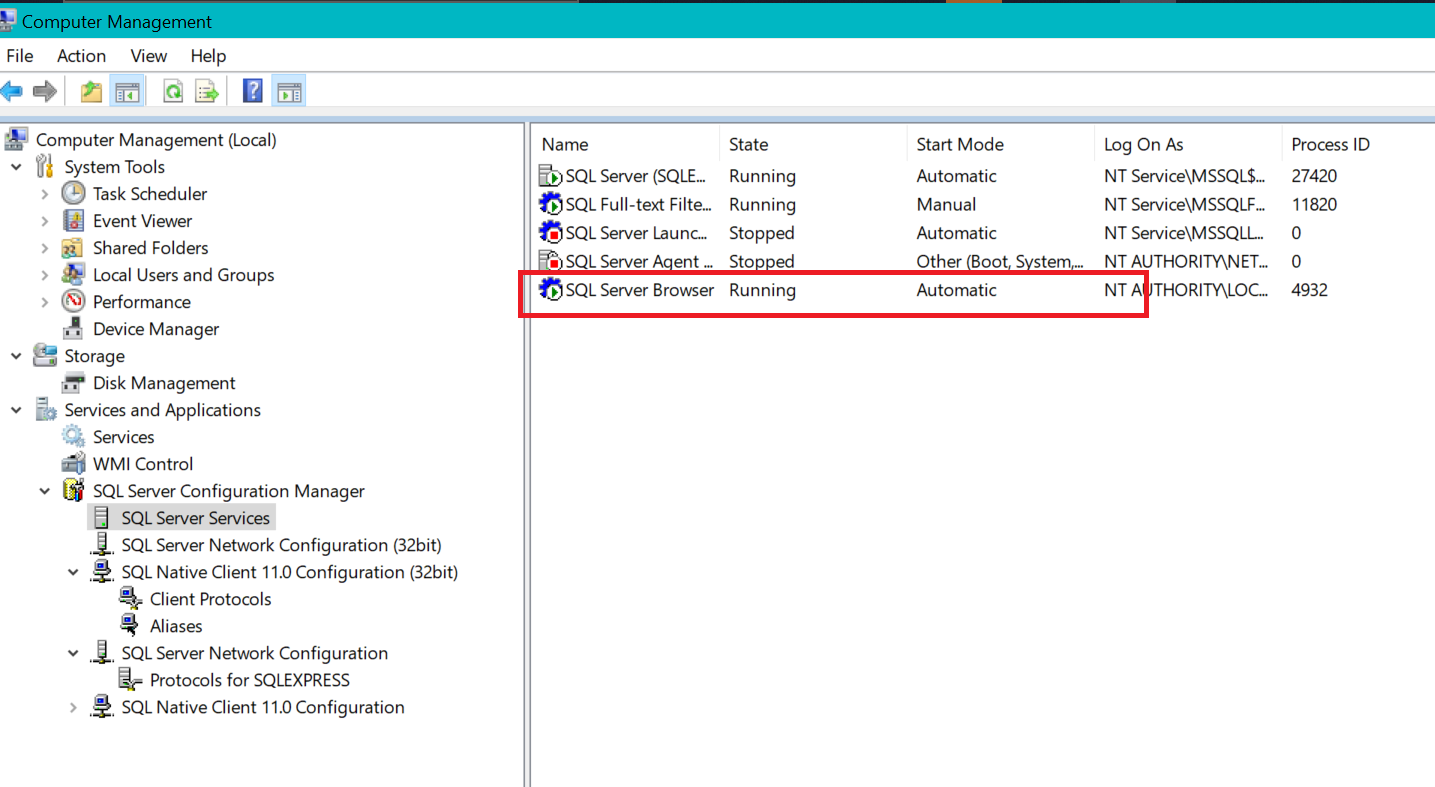Click the SQL Server Agent stopped icon
The width and height of the screenshot is (1435, 787).
[551, 261]
